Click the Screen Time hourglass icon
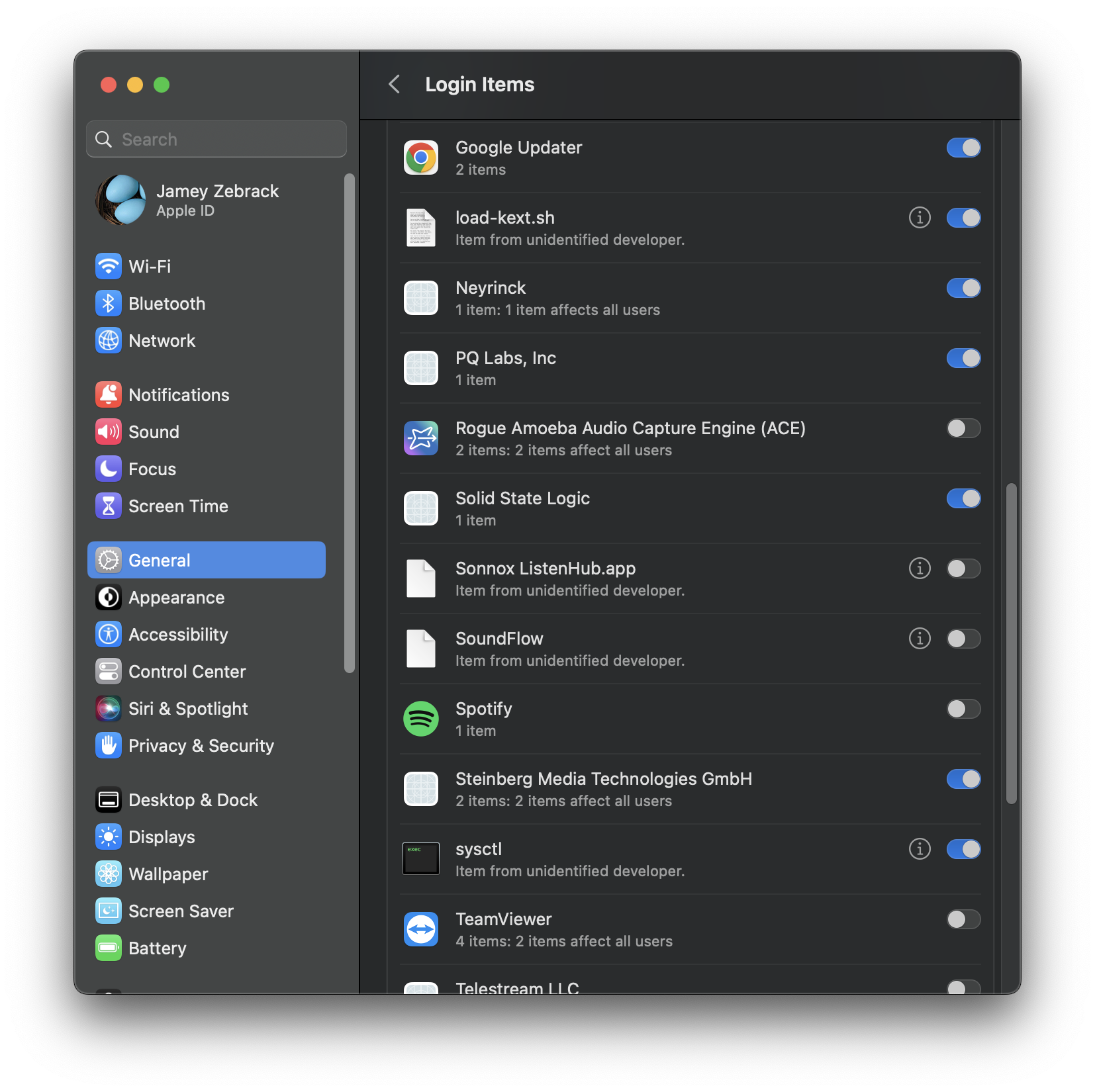 pyautogui.click(x=109, y=506)
